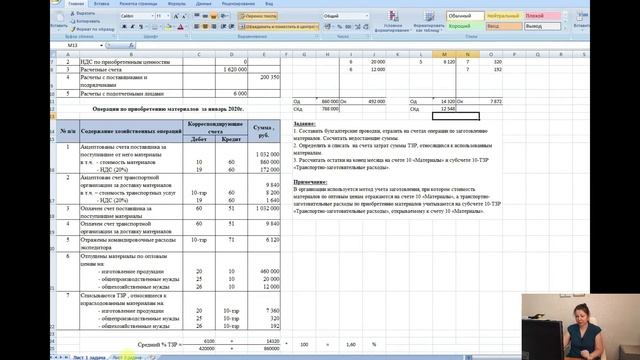Click the Align Text Left icon
Viewport: 640px width, 360px height.
(x=197, y=27)
